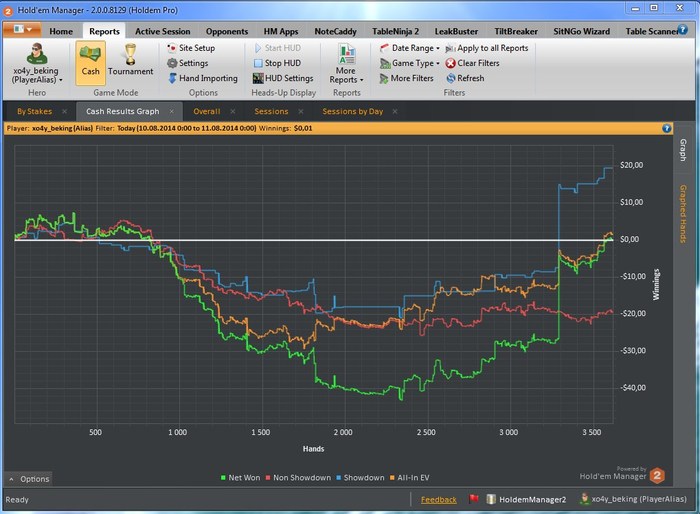Select the Graphed Hands side tab
Viewport: 700px width, 514px height.
683,214
